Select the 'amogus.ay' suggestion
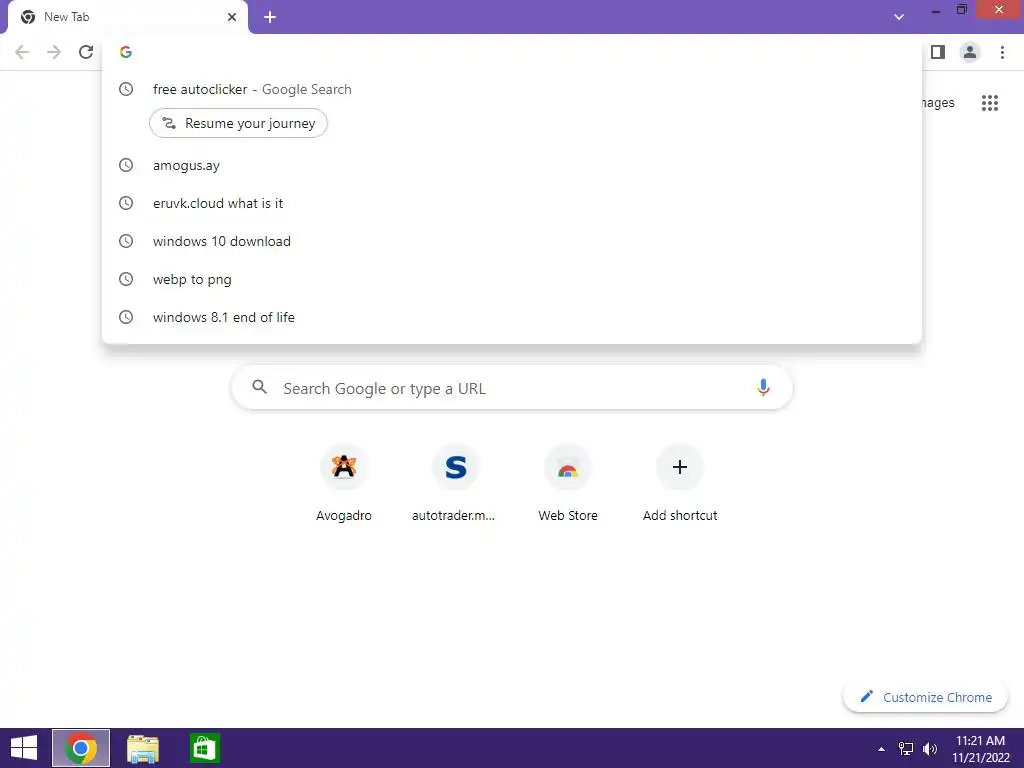This screenshot has width=1024, height=768. (x=512, y=165)
